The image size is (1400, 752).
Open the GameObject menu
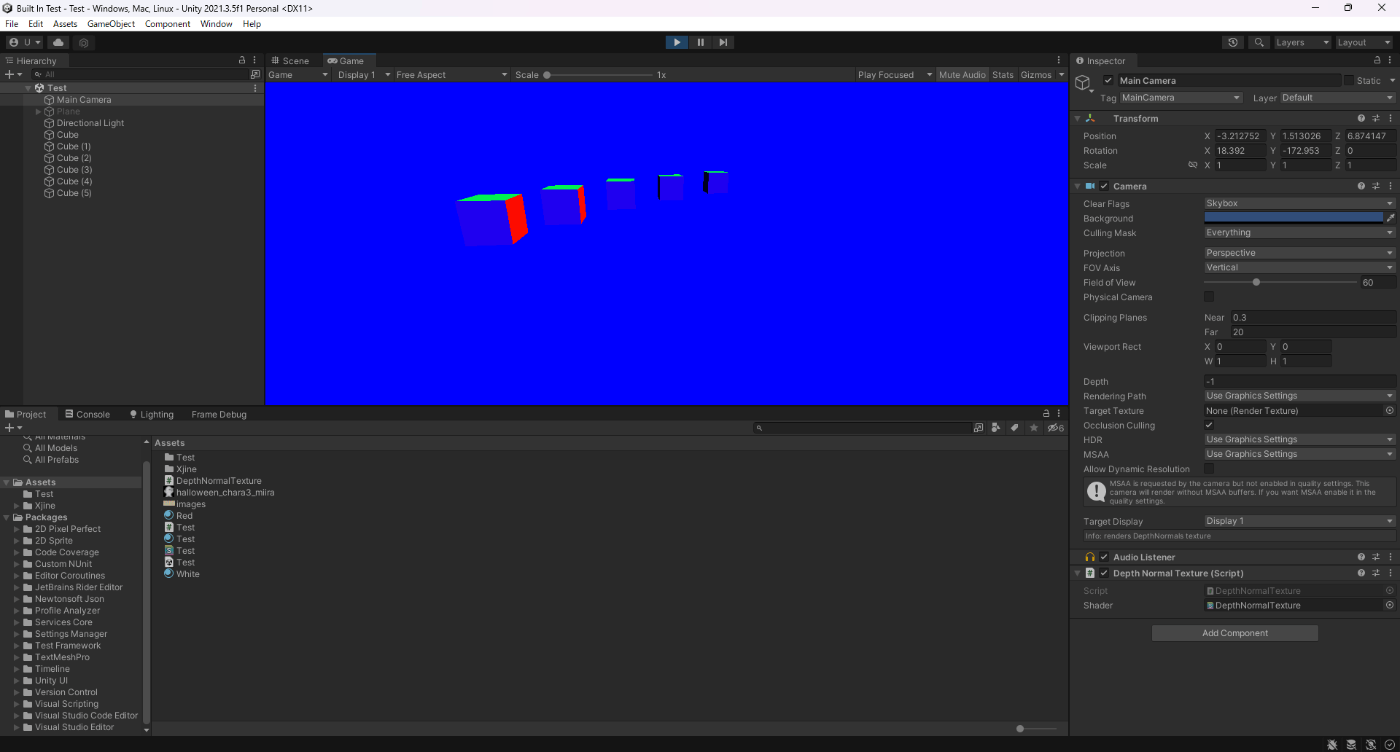pyautogui.click(x=111, y=24)
